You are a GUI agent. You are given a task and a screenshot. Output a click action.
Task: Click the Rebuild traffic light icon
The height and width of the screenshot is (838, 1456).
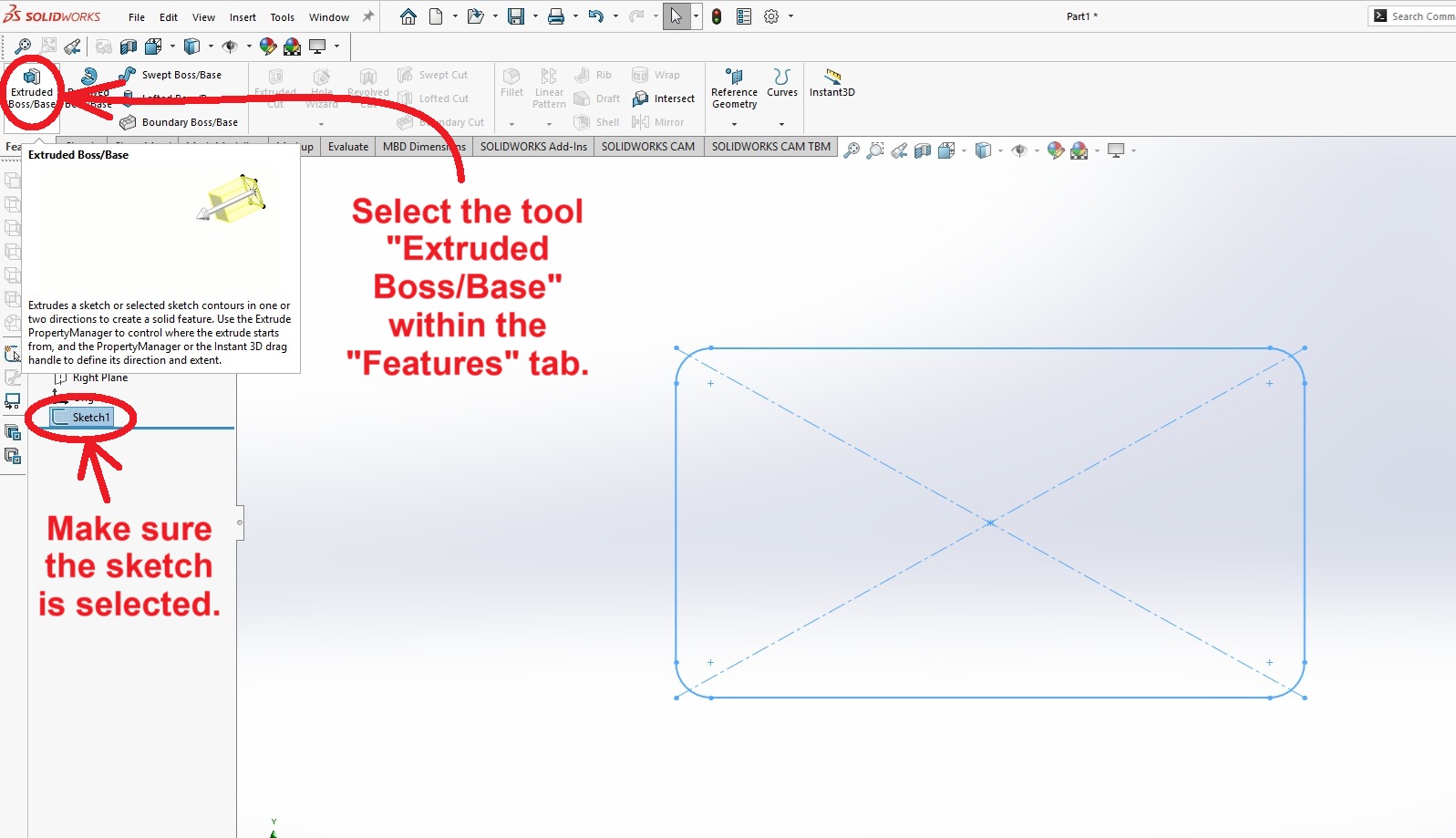pyautogui.click(x=718, y=16)
